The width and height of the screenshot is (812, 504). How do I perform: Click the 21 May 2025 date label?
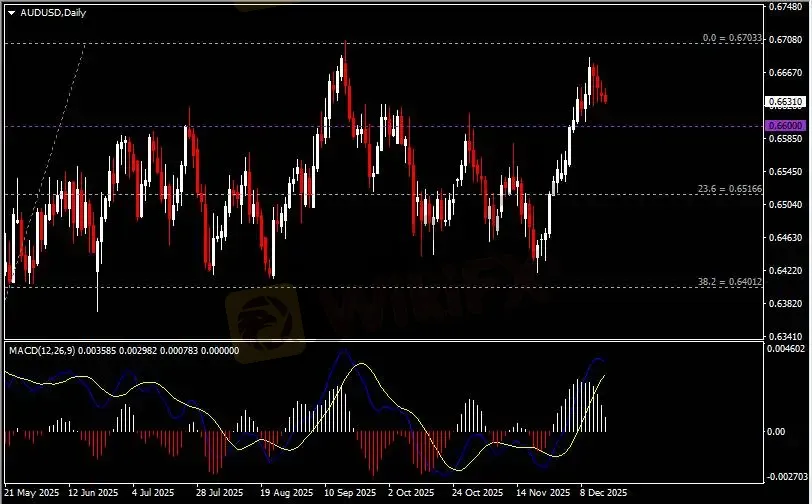click(x=33, y=493)
